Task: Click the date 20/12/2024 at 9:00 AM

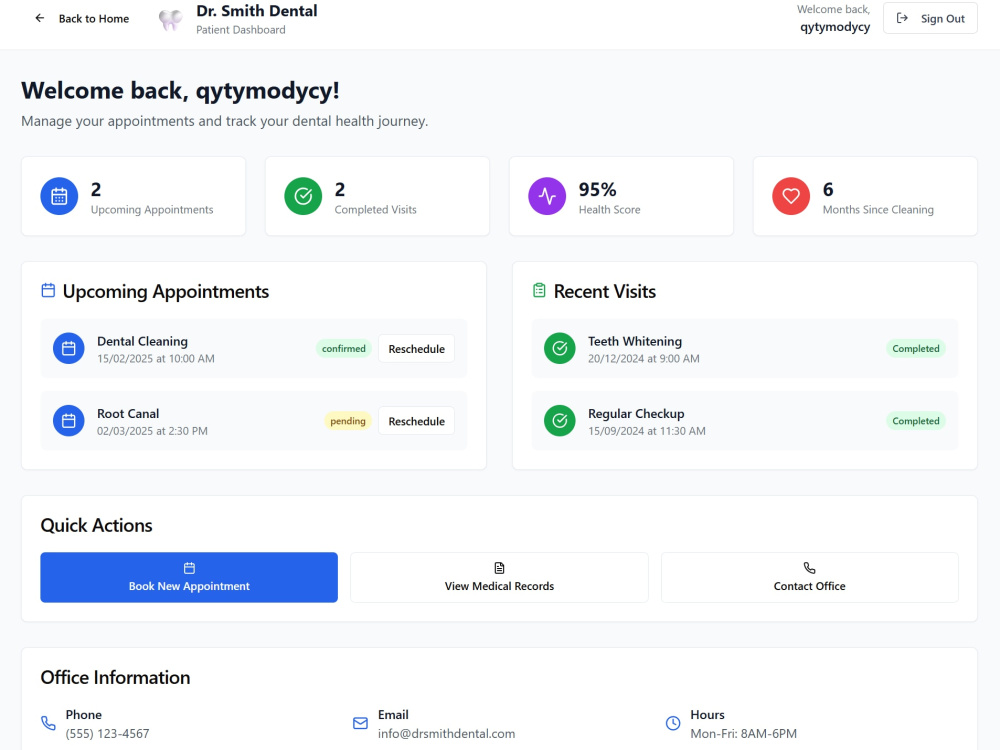Action: pos(643,359)
